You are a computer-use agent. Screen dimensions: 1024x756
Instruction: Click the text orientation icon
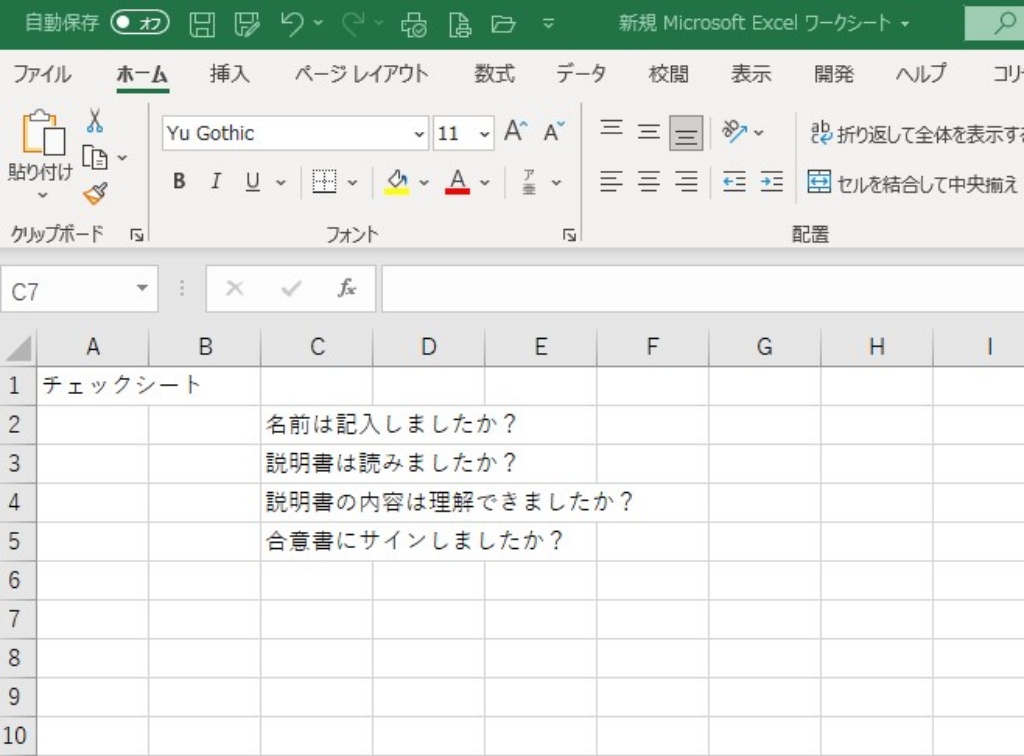point(735,132)
